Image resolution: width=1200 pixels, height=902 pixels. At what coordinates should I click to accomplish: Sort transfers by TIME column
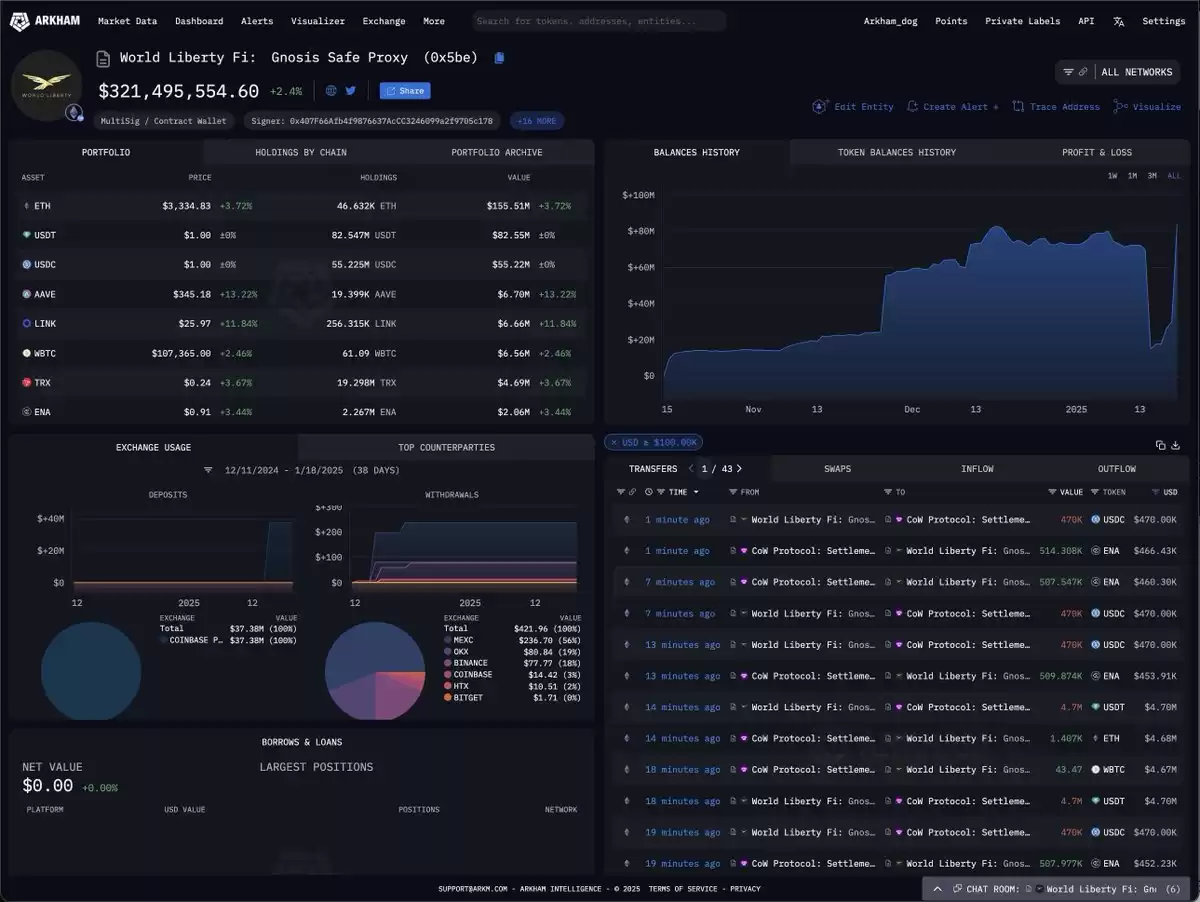pyautogui.click(x=684, y=492)
